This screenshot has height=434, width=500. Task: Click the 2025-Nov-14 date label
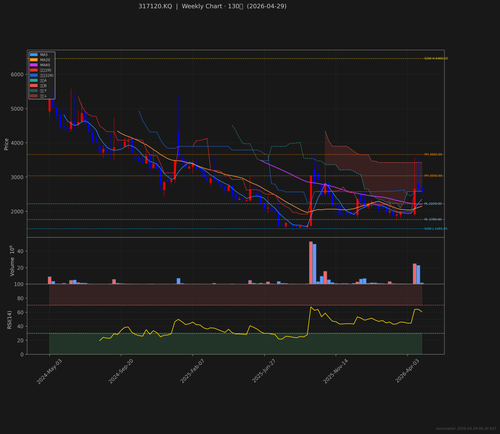tap(336, 371)
